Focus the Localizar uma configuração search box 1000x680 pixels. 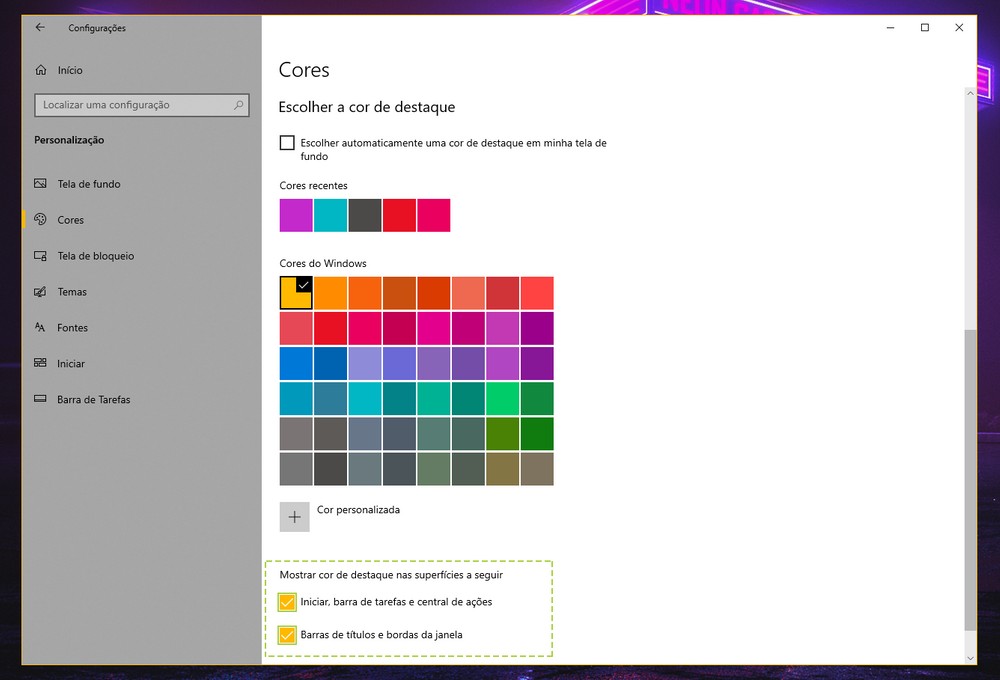tap(134, 105)
